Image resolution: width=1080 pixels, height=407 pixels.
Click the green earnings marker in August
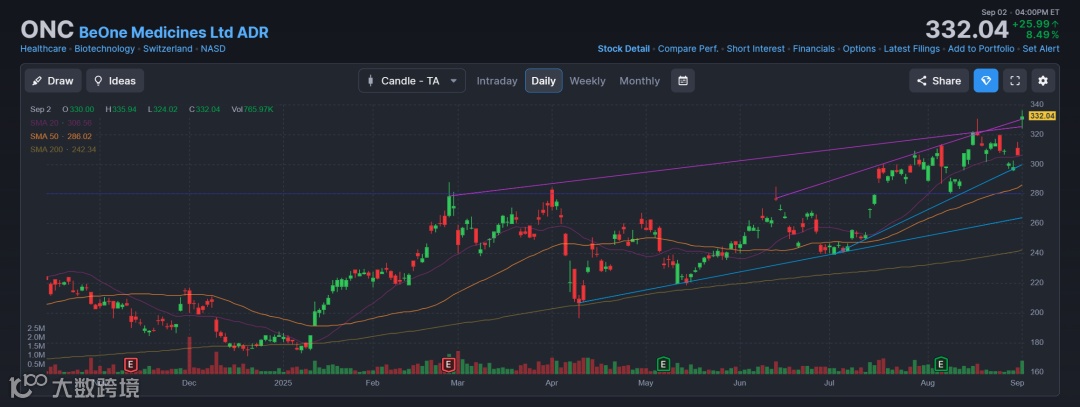940,364
